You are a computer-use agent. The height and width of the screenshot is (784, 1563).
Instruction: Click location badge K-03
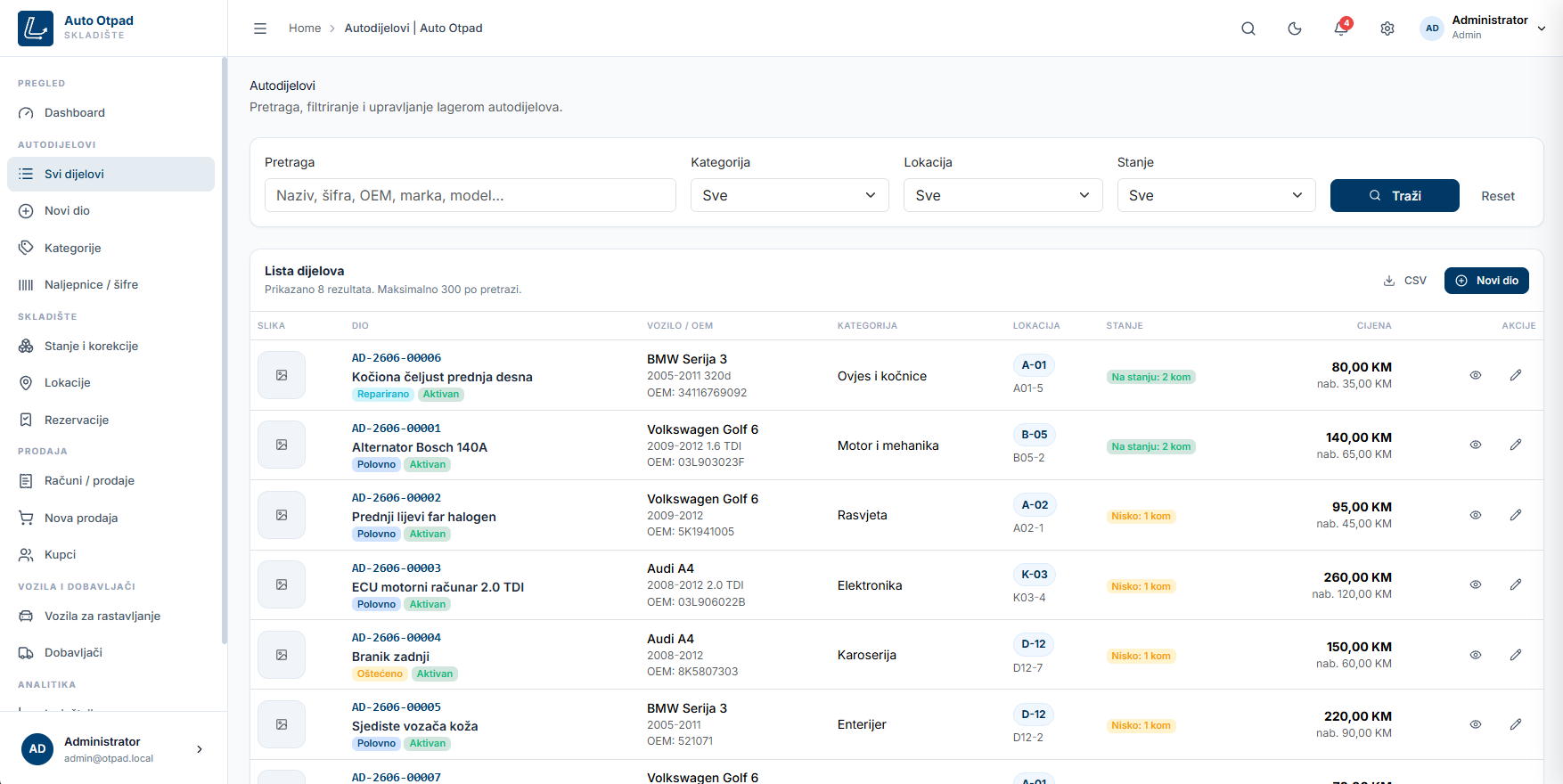(x=1035, y=575)
